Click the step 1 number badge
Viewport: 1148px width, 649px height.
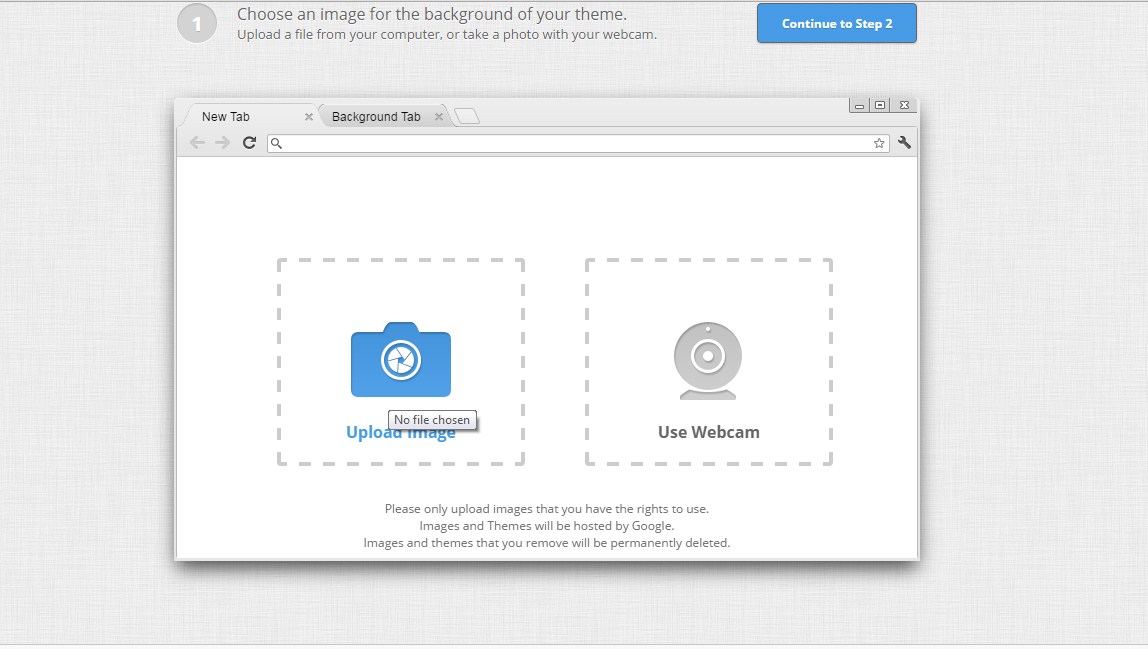coord(196,23)
